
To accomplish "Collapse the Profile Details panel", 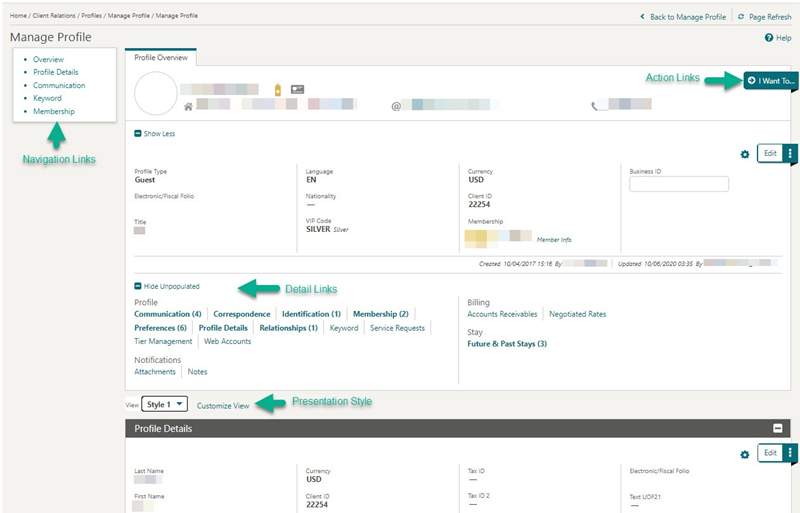I will [778, 428].
